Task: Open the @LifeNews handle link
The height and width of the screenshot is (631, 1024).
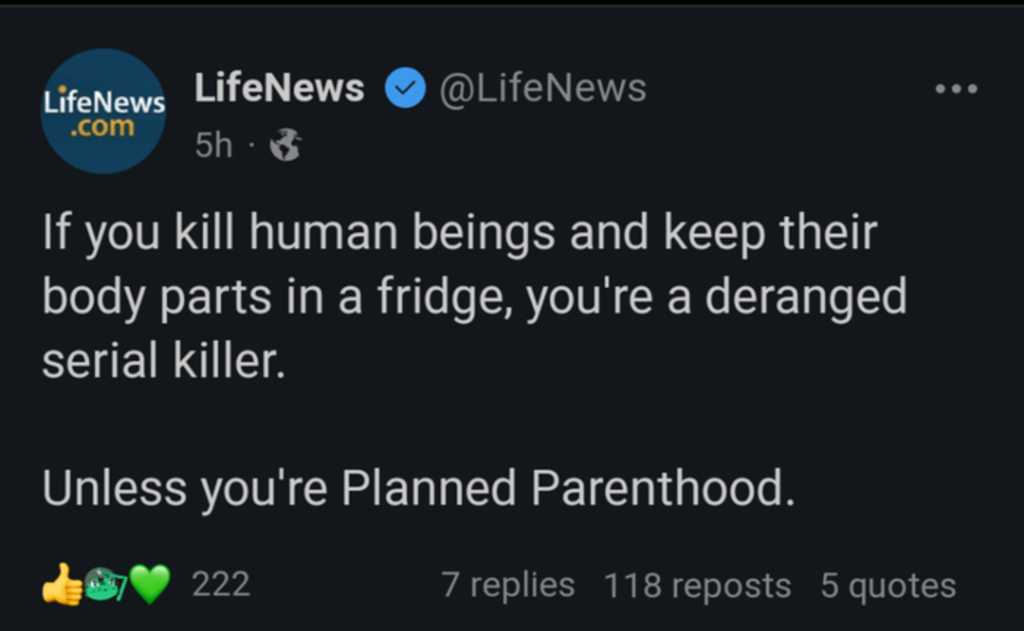Action: [x=543, y=88]
